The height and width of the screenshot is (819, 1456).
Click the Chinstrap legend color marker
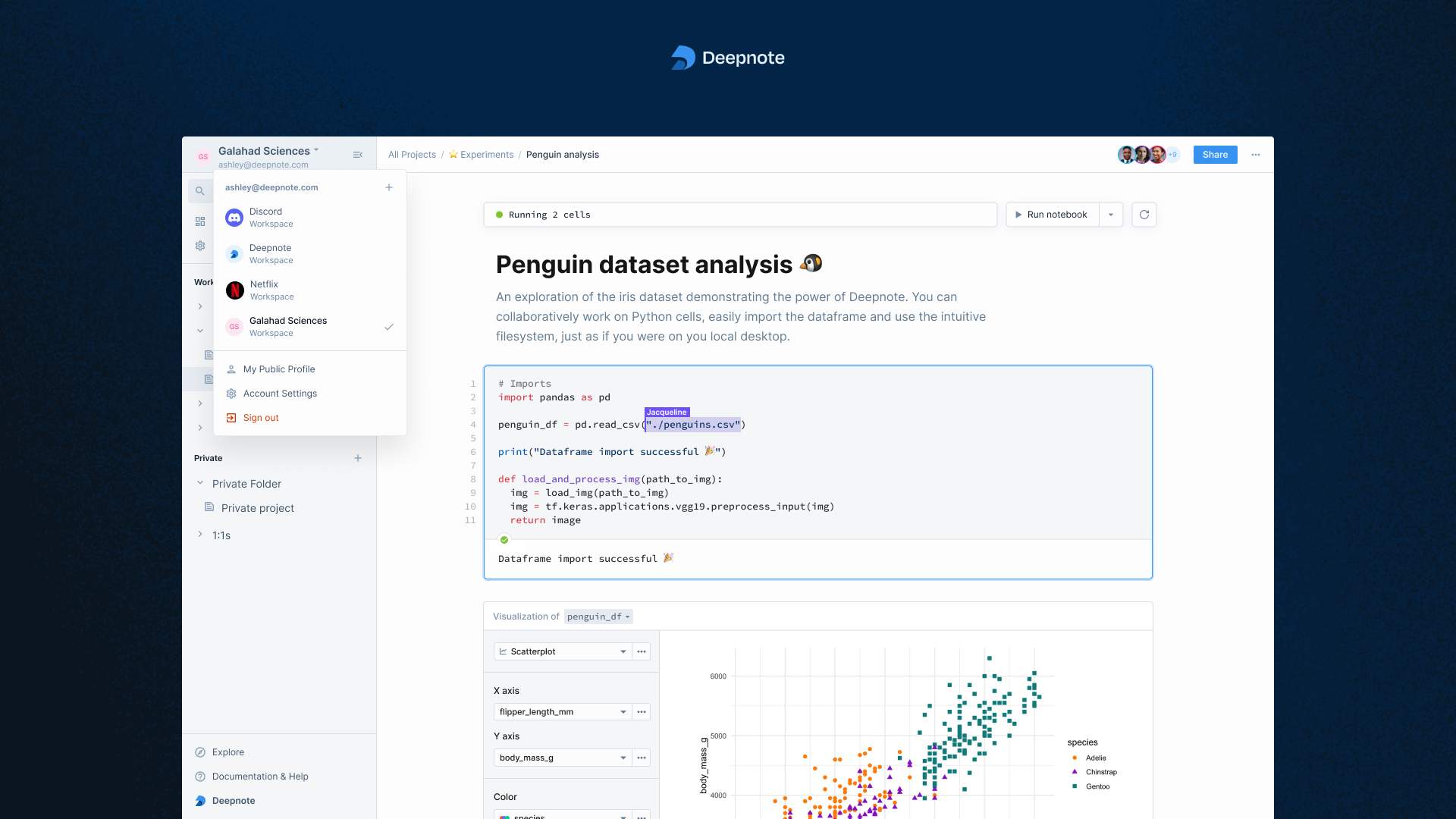(x=1075, y=771)
